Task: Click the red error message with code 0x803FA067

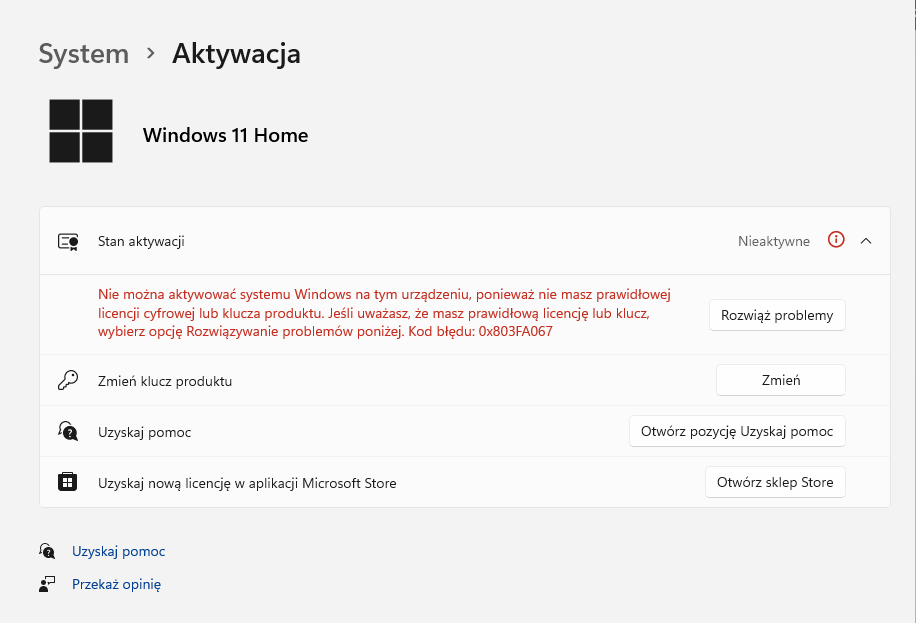Action: coord(384,313)
